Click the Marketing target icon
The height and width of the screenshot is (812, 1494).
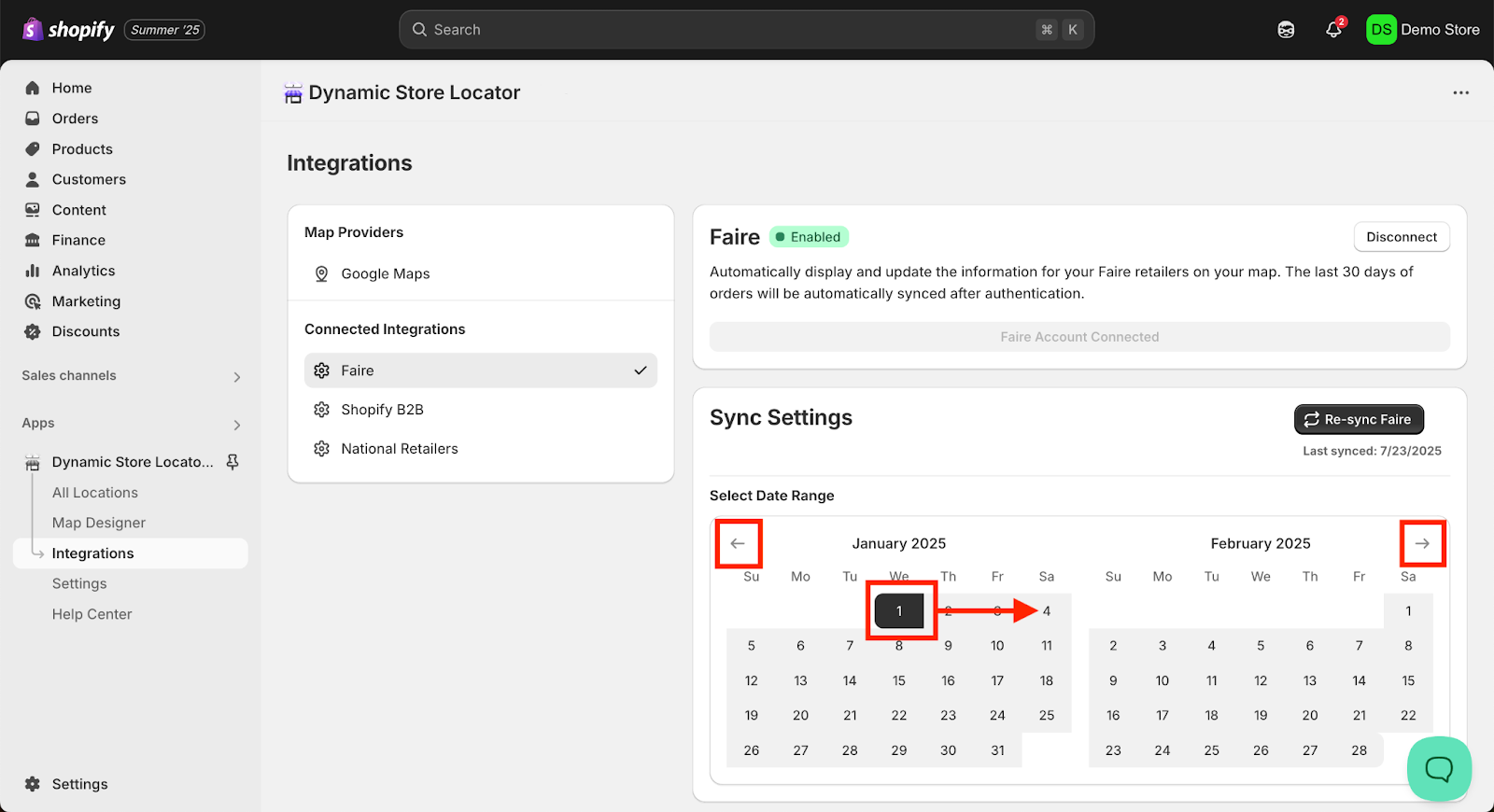pos(33,301)
